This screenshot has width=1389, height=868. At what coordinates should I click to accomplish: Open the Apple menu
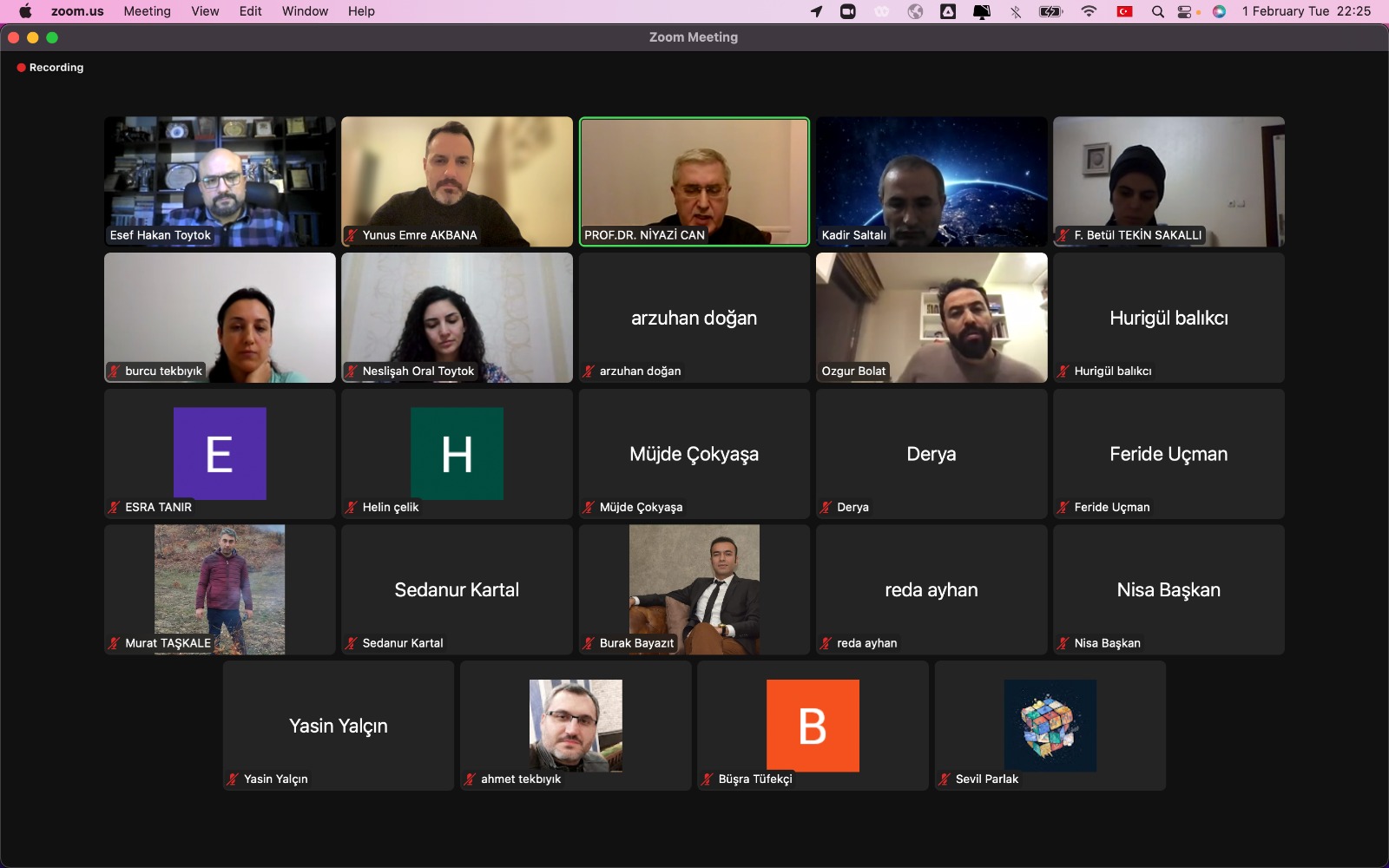click(x=25, y=11)
